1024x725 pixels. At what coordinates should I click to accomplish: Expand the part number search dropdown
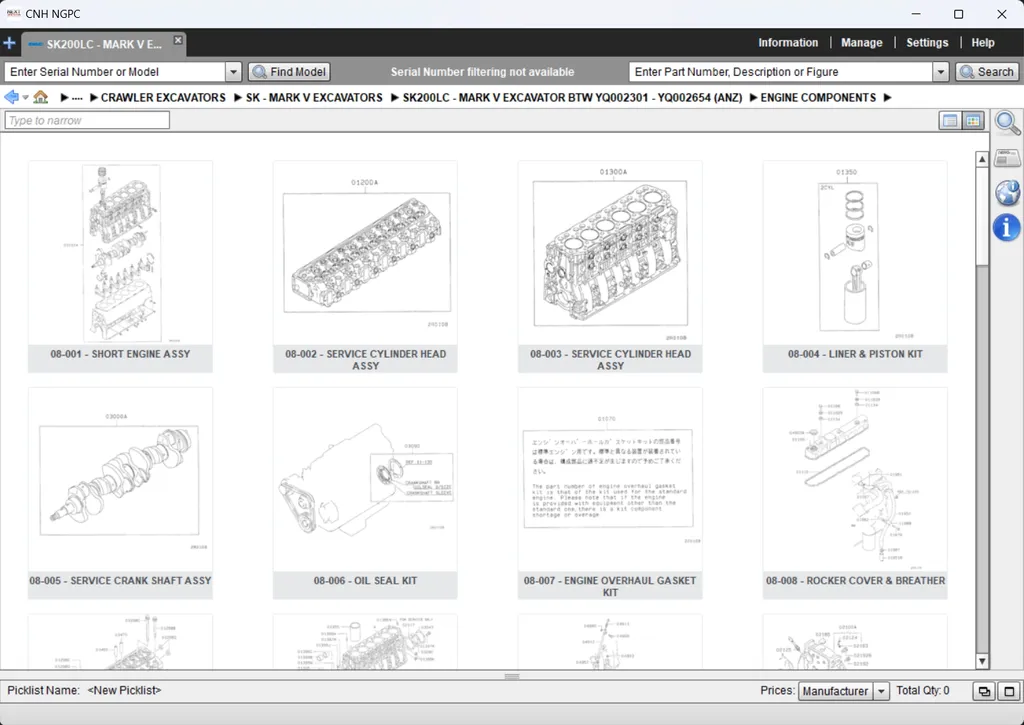[x=940, y=72]
